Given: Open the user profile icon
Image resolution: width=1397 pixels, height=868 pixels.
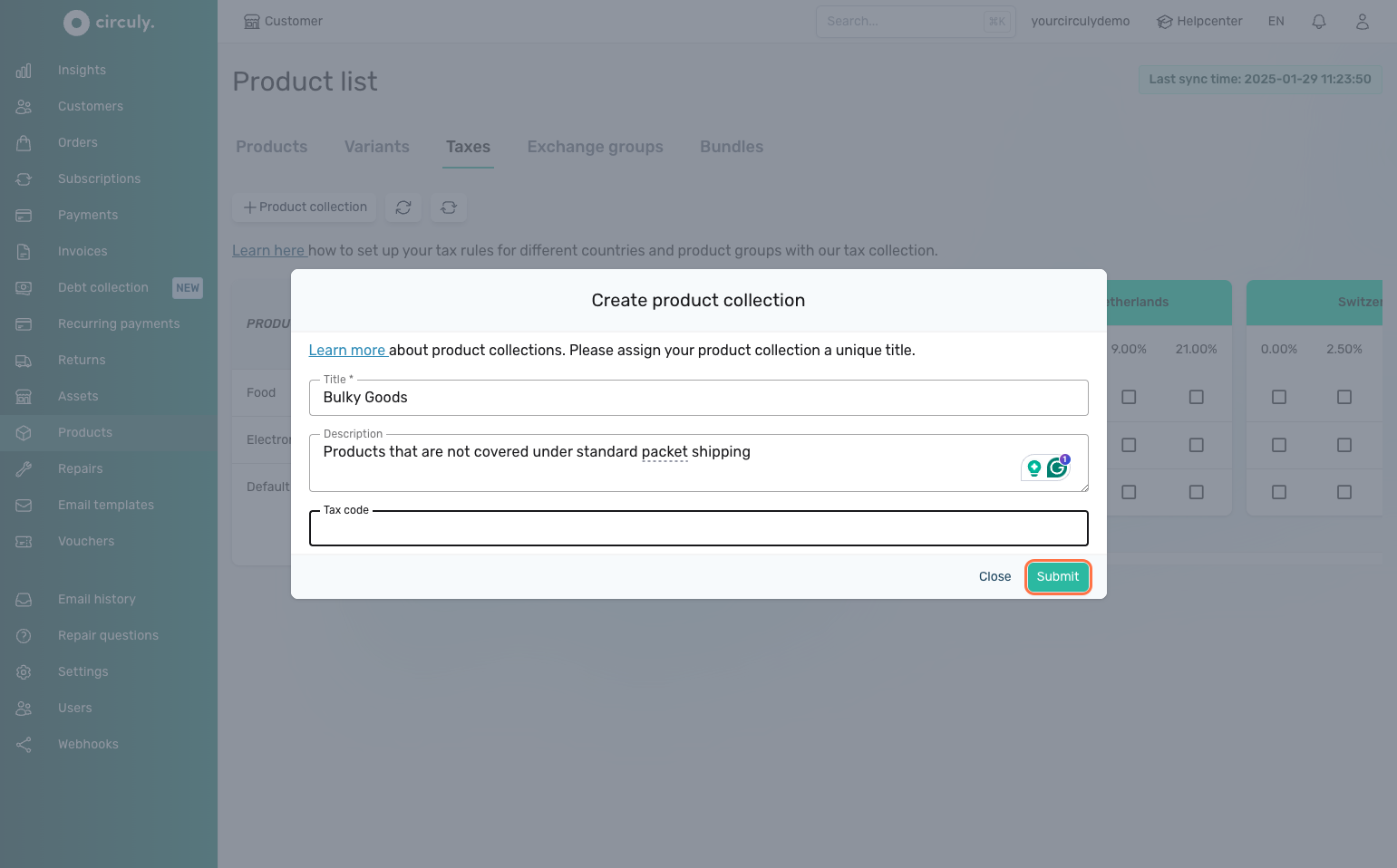Looking at the screenshot, I should [x=1362, y=22].
